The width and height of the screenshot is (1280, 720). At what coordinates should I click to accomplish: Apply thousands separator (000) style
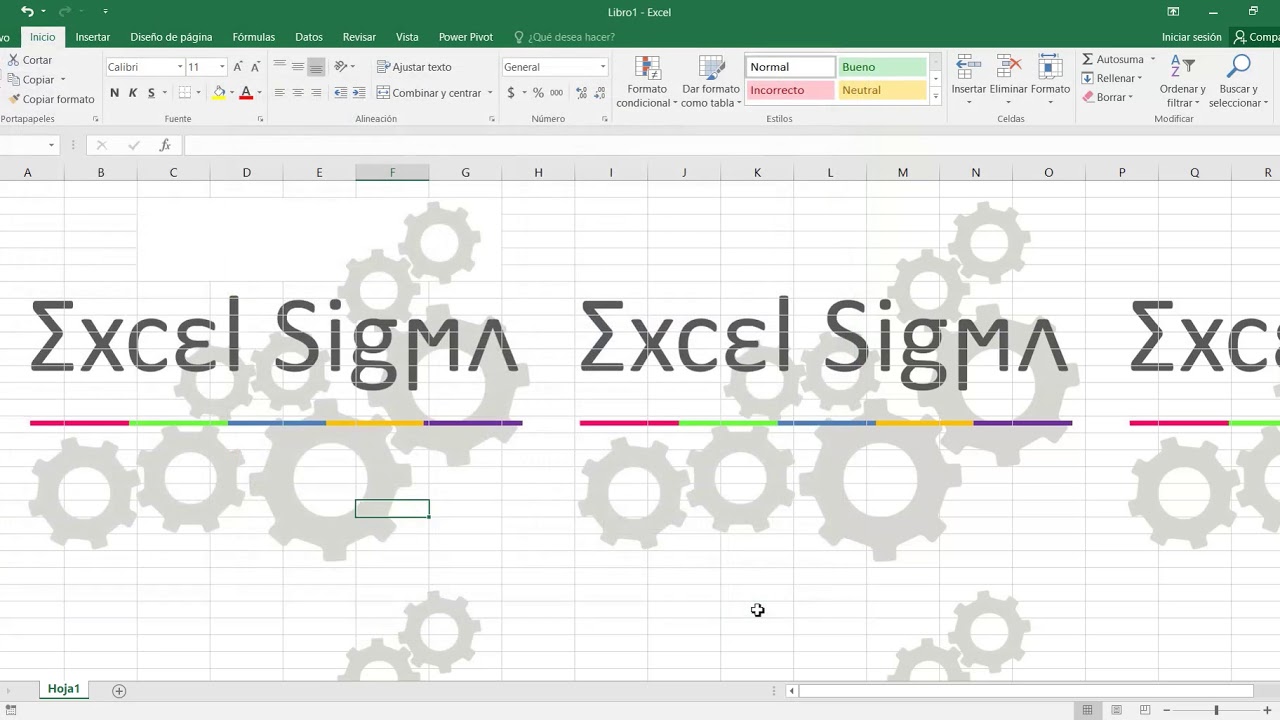pos(557,93)
